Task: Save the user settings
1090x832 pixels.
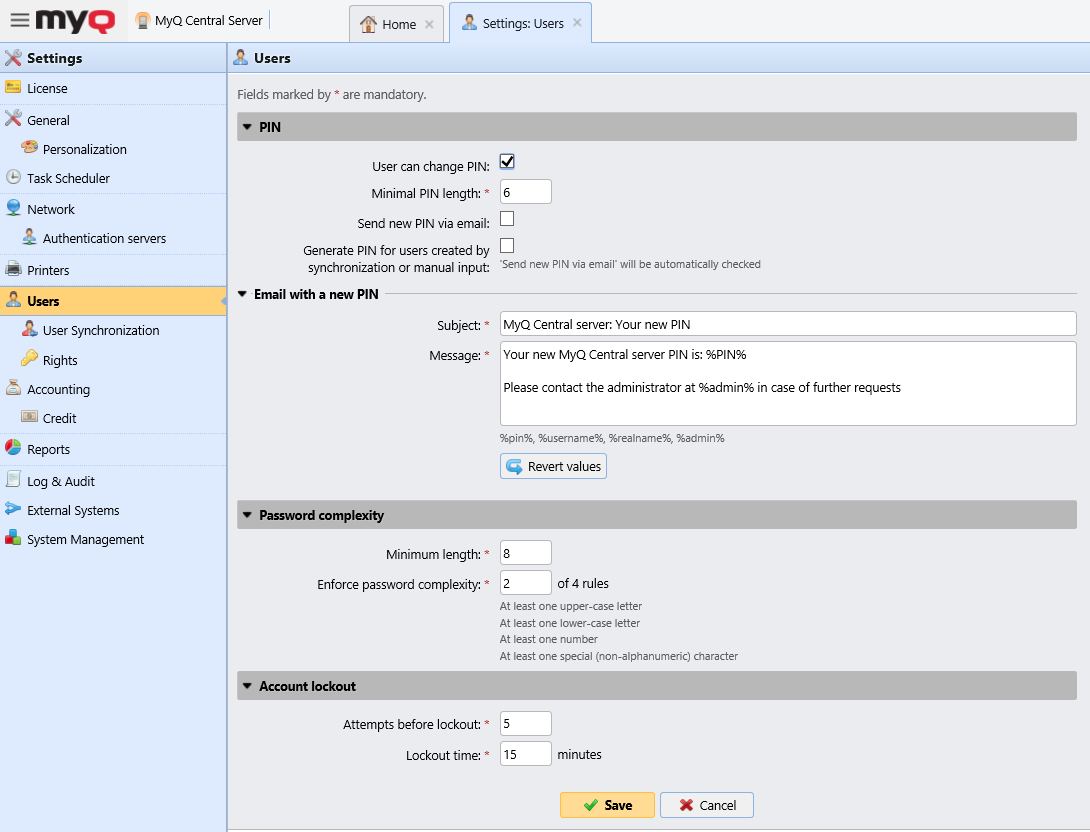Action: 607,805
